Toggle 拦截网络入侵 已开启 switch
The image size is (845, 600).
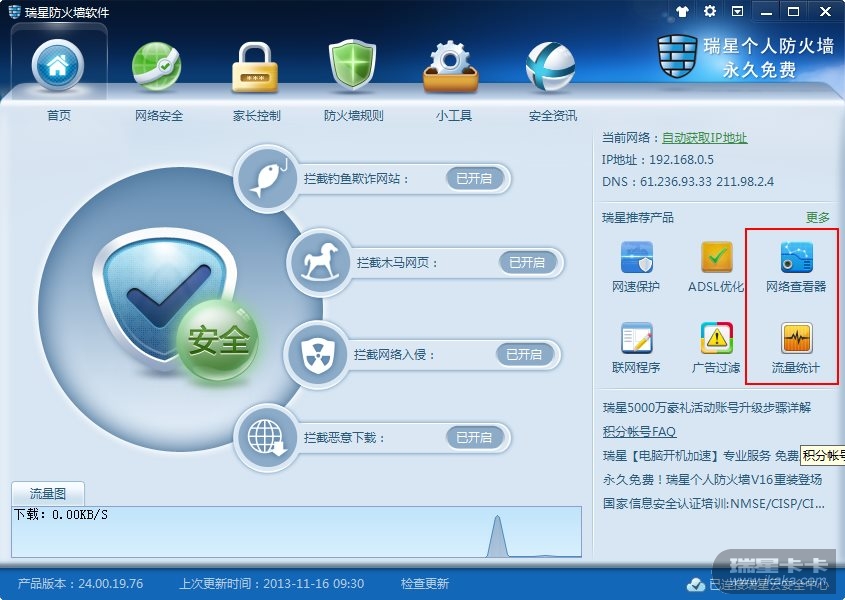[525, 354]
